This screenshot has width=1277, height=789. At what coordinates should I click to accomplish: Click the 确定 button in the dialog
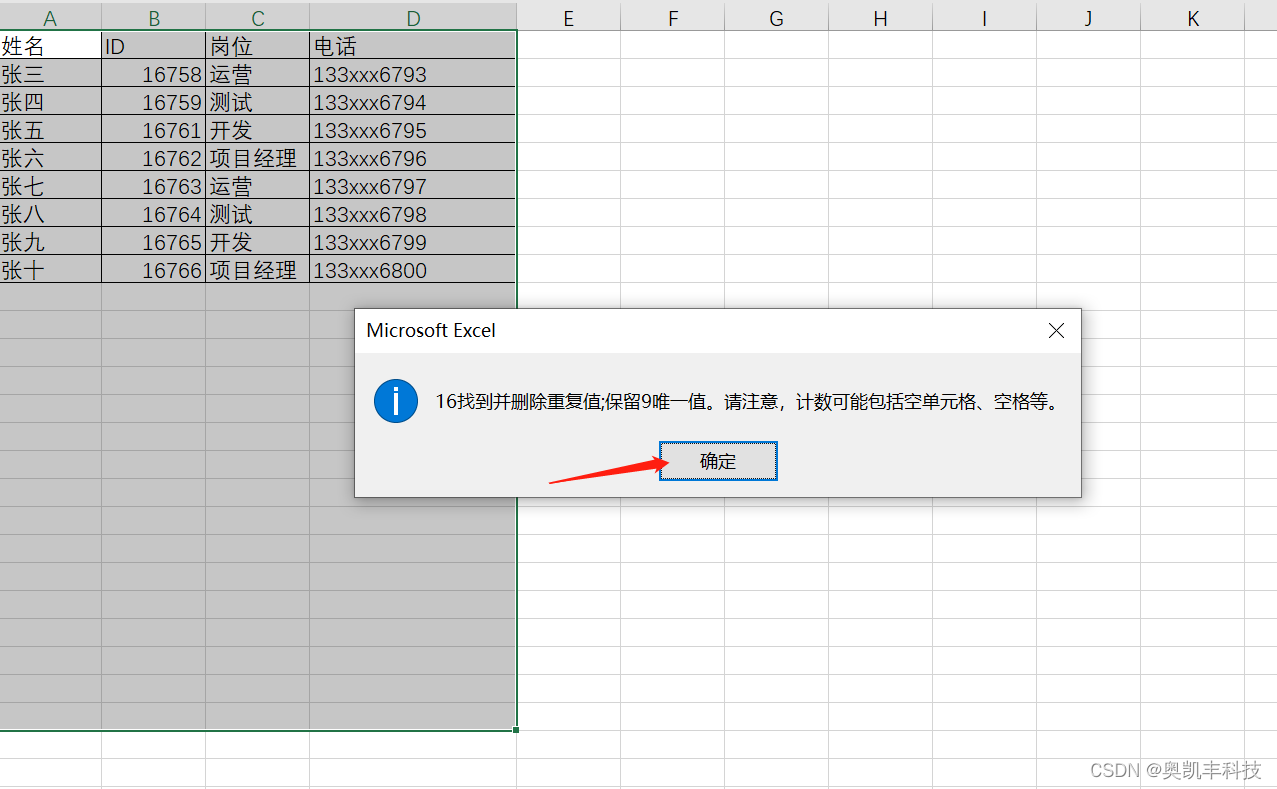pos(718,461)
